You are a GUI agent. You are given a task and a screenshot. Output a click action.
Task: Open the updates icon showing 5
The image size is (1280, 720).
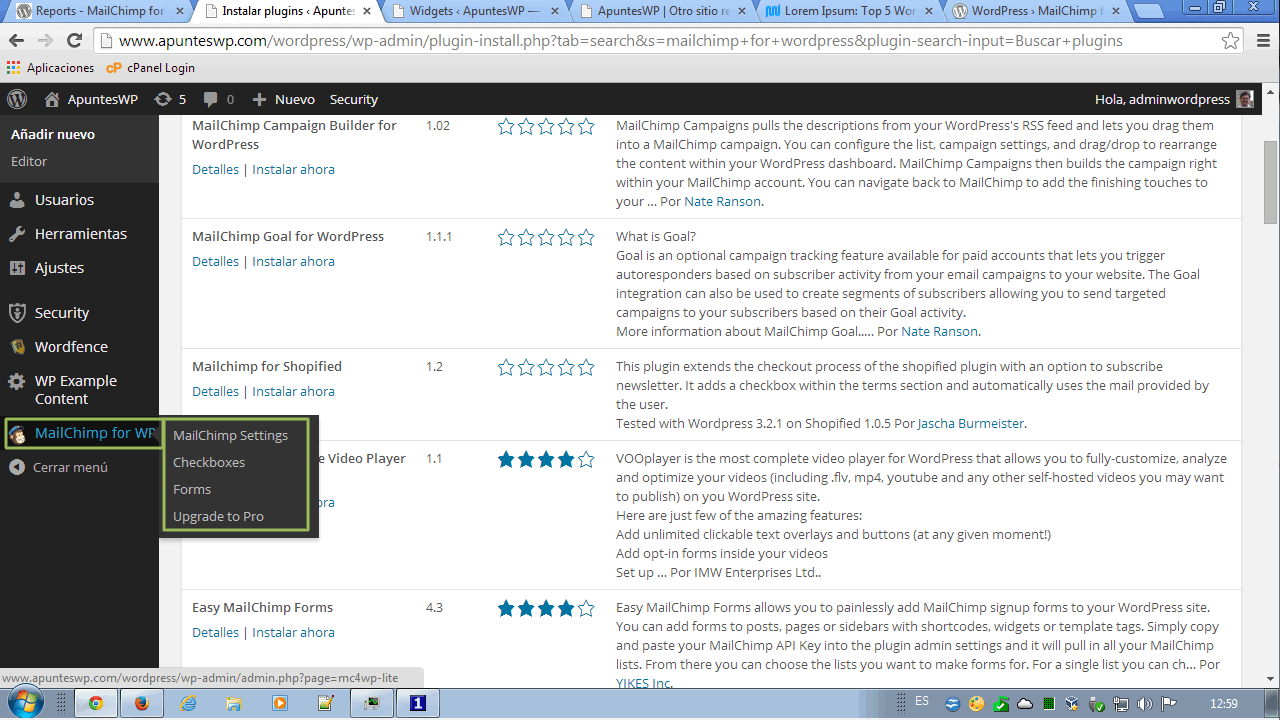163,99
